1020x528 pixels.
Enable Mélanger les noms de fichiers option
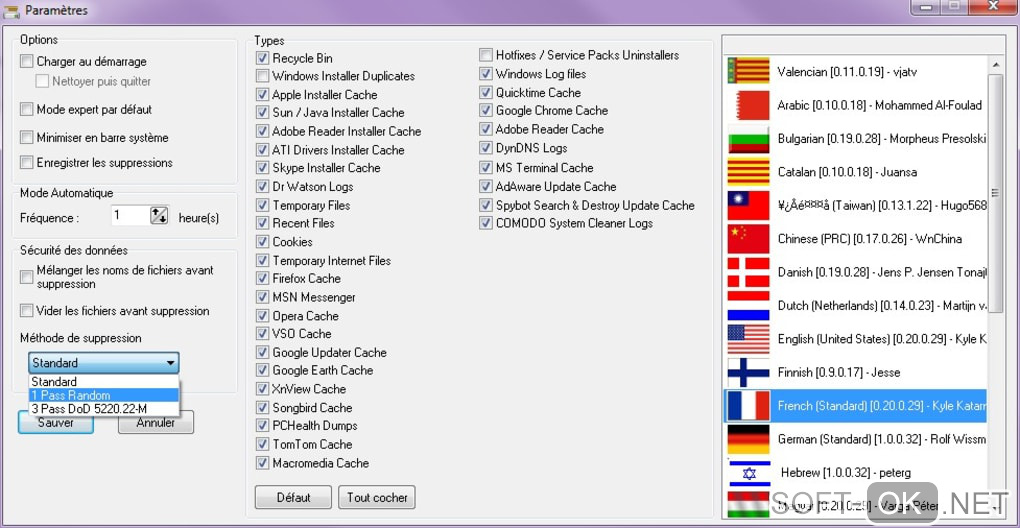(27, 277)
